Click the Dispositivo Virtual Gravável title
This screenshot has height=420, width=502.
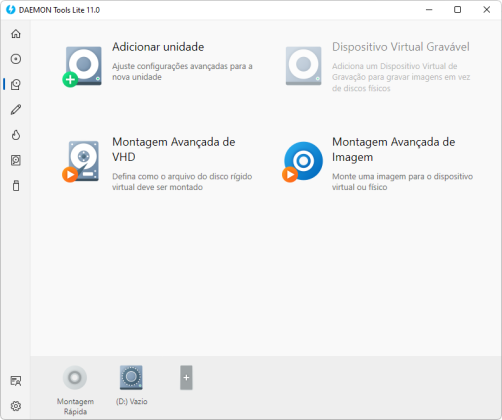(x=401, y=47)
